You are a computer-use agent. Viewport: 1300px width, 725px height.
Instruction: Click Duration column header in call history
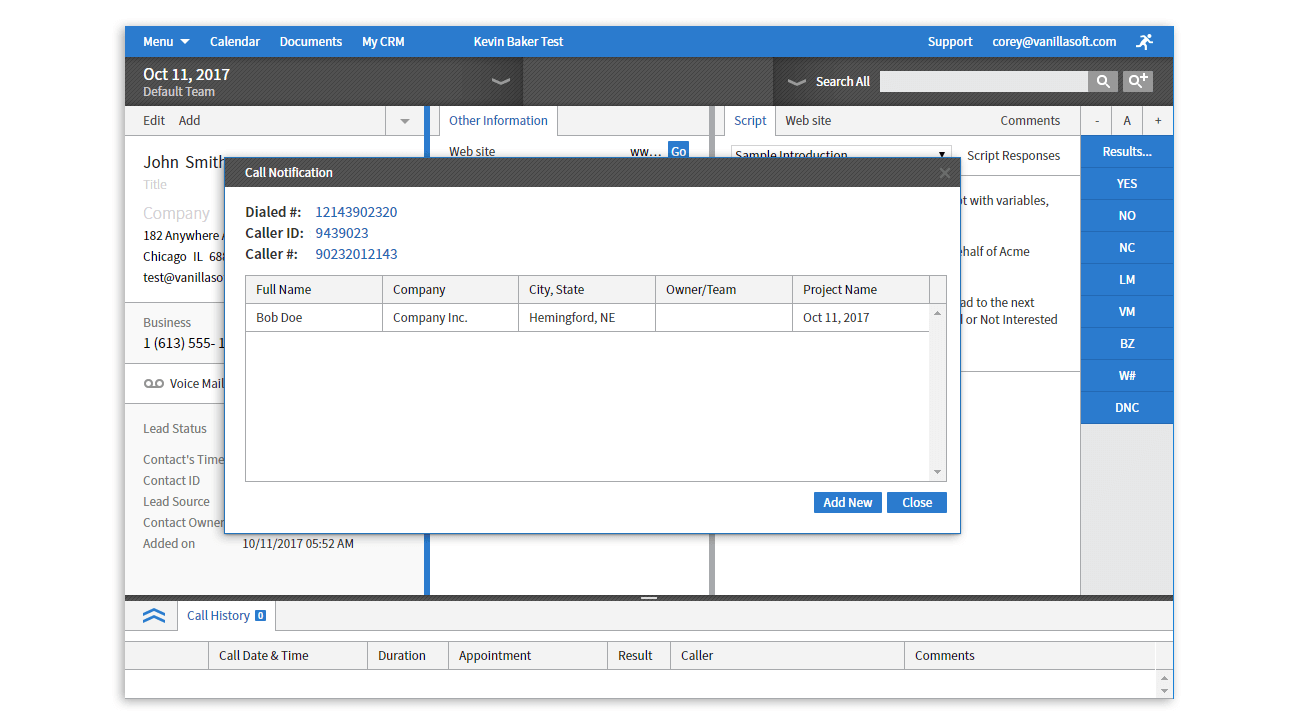pyautogui.click(x=408, y=656)
